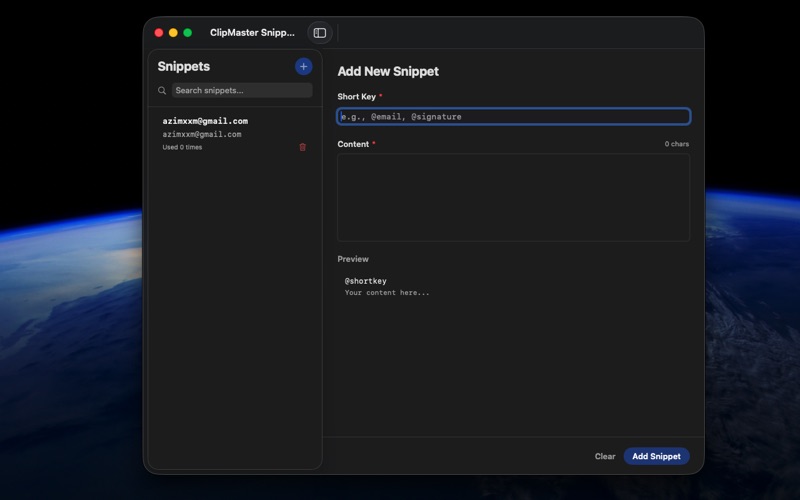The image size is (800, 500).
Task: Click inside the Content text area
Action: 514,197
